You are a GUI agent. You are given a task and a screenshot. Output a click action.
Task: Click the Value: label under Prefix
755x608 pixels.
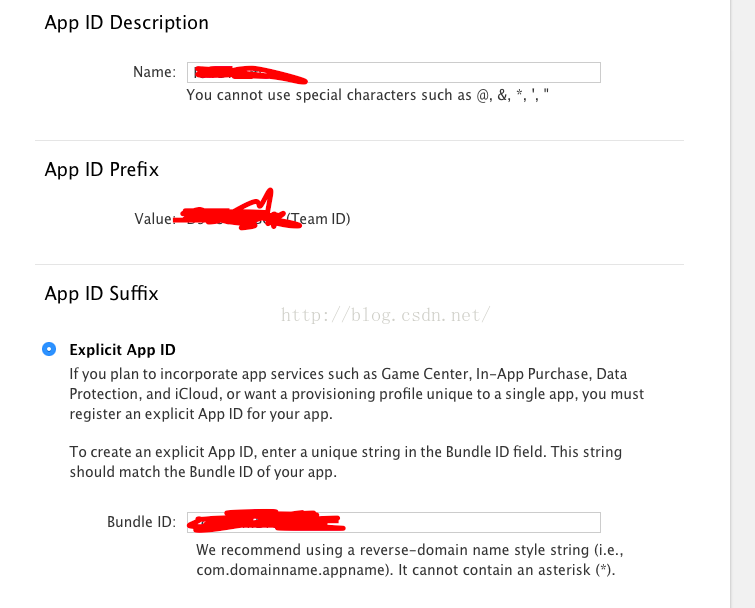click(154, 219)
